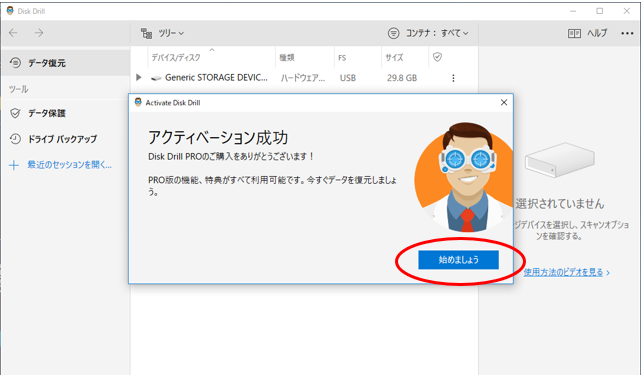Close the Activate Disk Drill dialog
This screenshot has width=642, height=376.
point(504,102)
